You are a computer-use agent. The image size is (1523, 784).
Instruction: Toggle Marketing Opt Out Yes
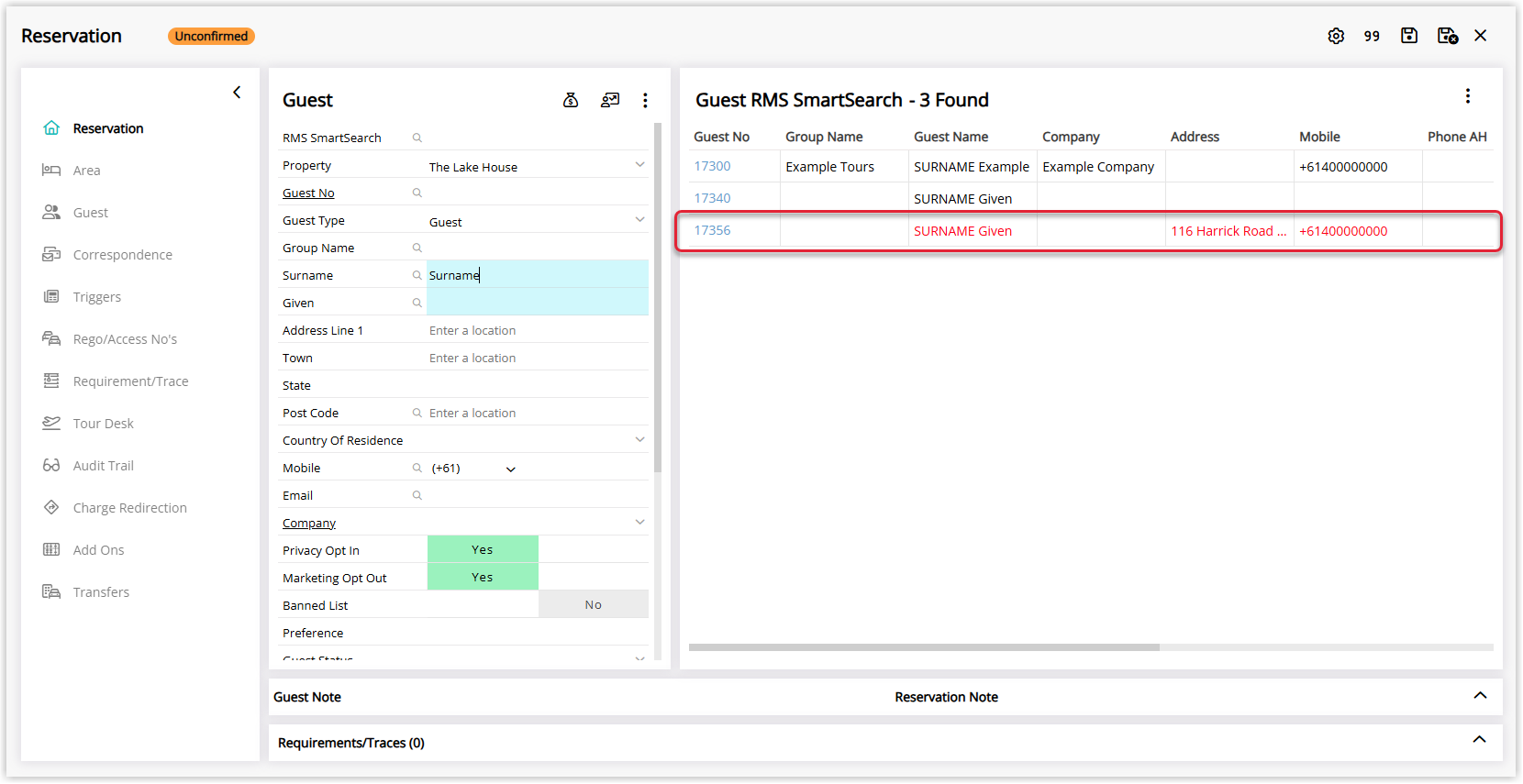click(x=483, y=577)
